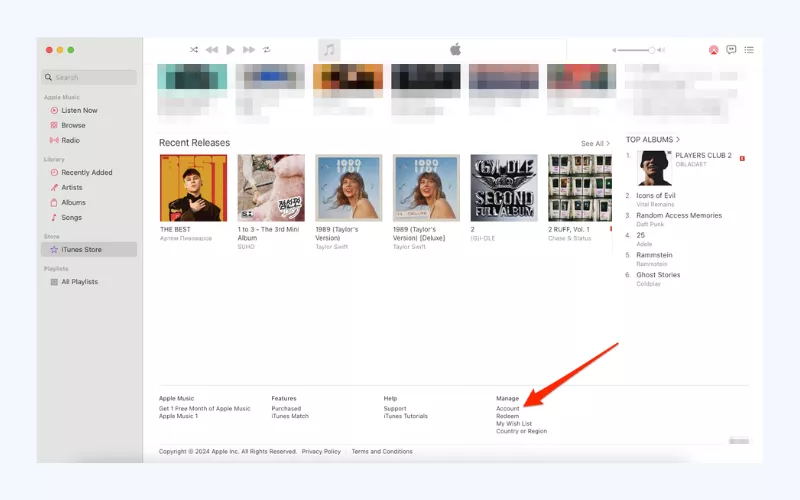Click the Apple logo in the toolbar
800x500 pixels.
click(456, 49)
